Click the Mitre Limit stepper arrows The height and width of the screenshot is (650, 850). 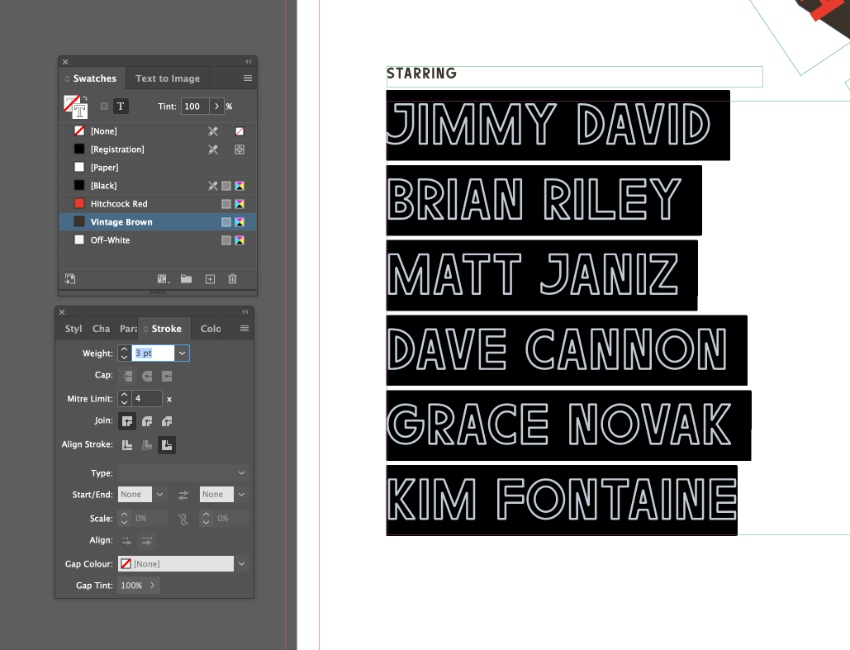click(124, 398)
